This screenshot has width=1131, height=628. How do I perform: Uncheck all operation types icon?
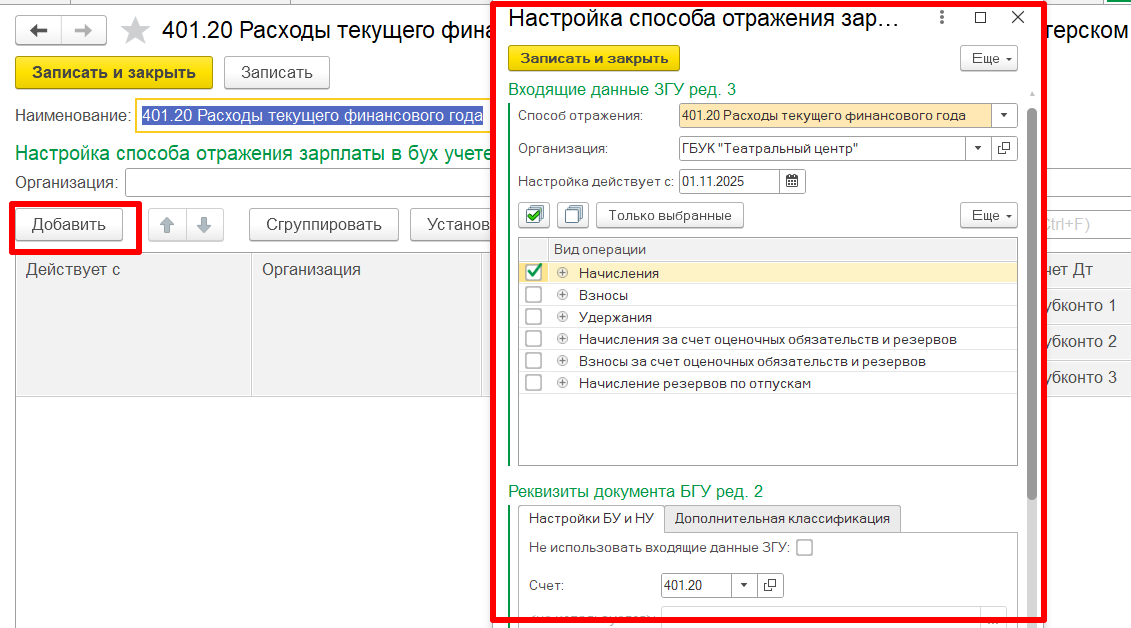click(573, 215)
